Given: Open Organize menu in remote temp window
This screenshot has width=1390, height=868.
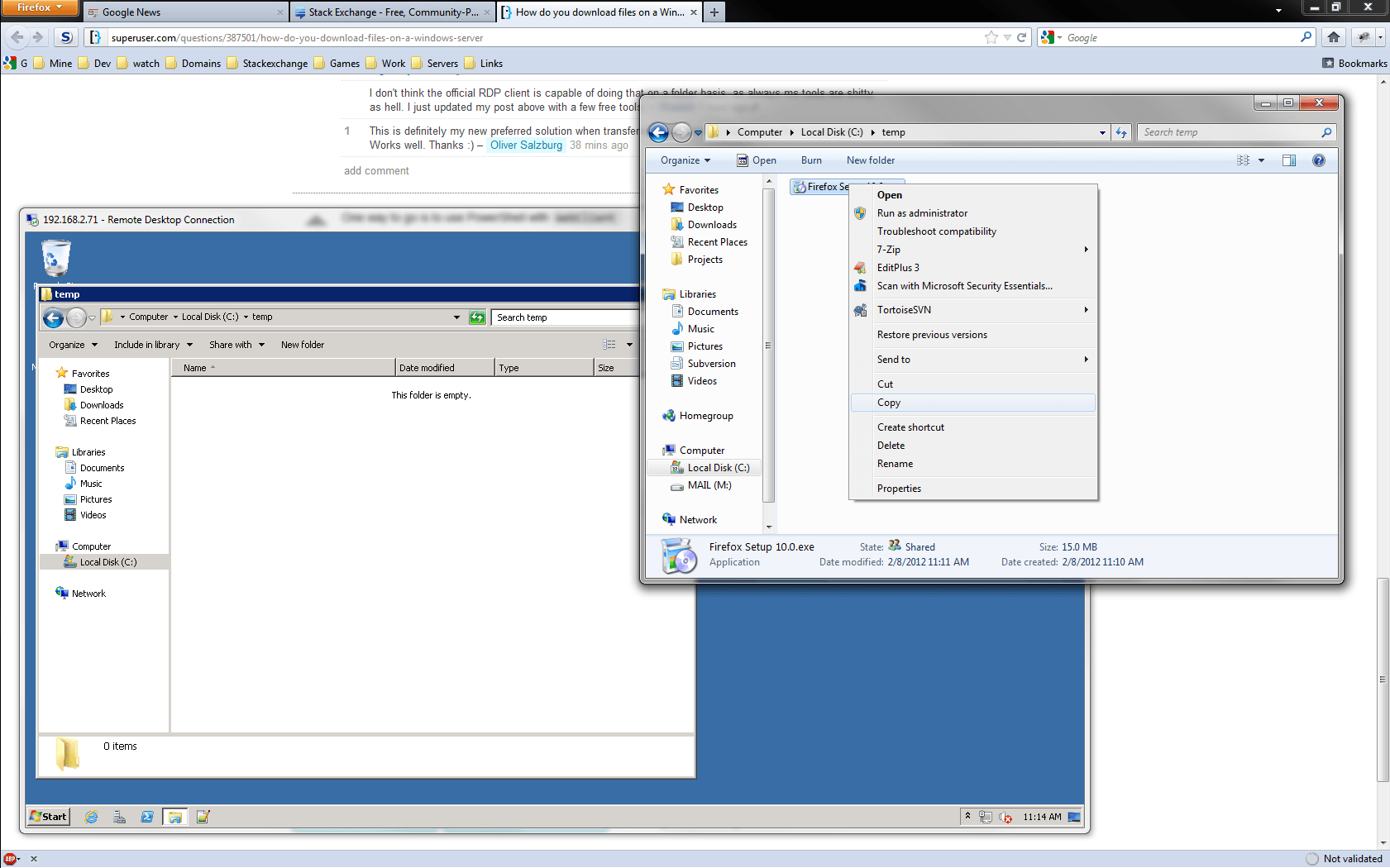Looking at the screenshot, I should click(73, 345).
